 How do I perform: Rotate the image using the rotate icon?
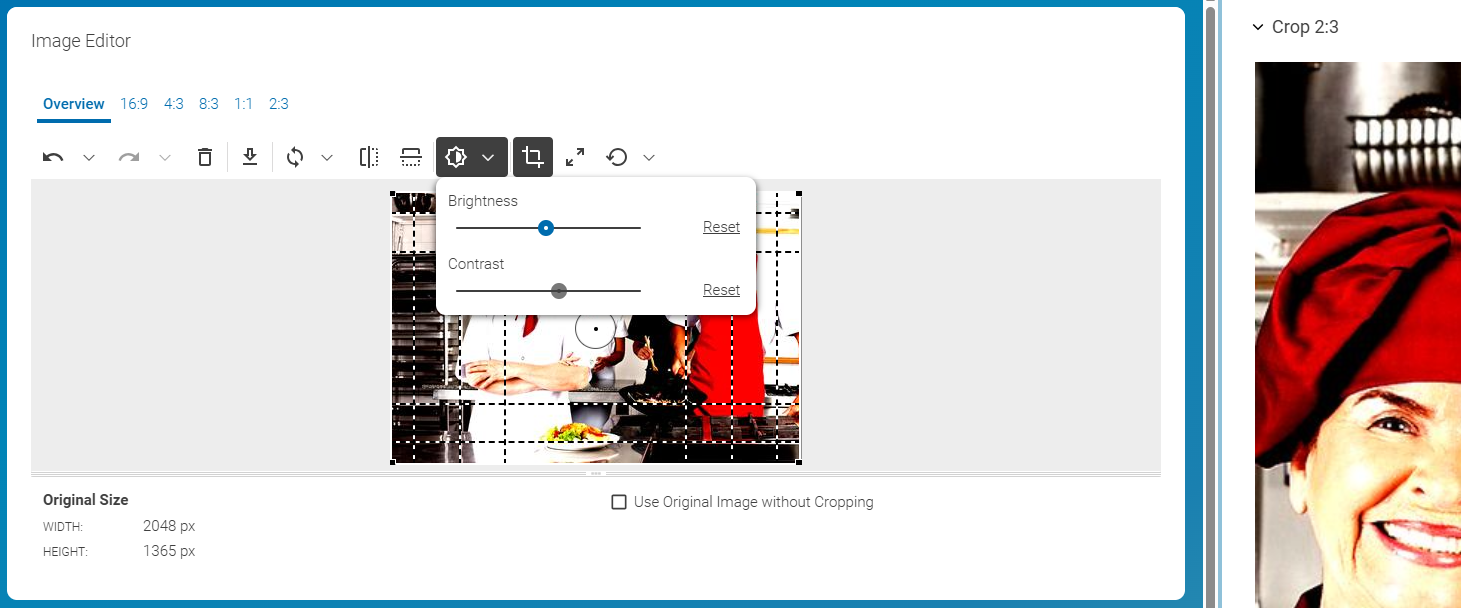click(x=295, y=157)
